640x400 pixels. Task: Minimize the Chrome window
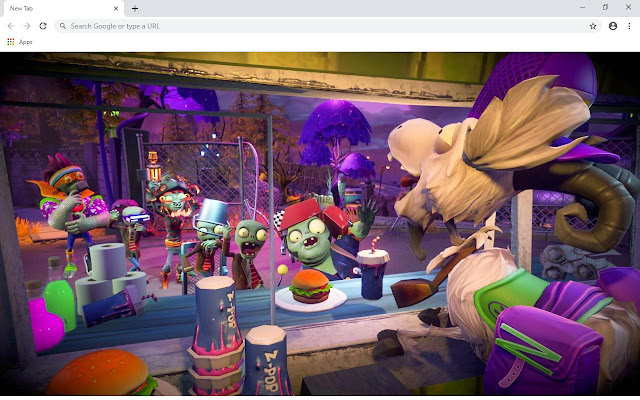[x=582, y=7]
